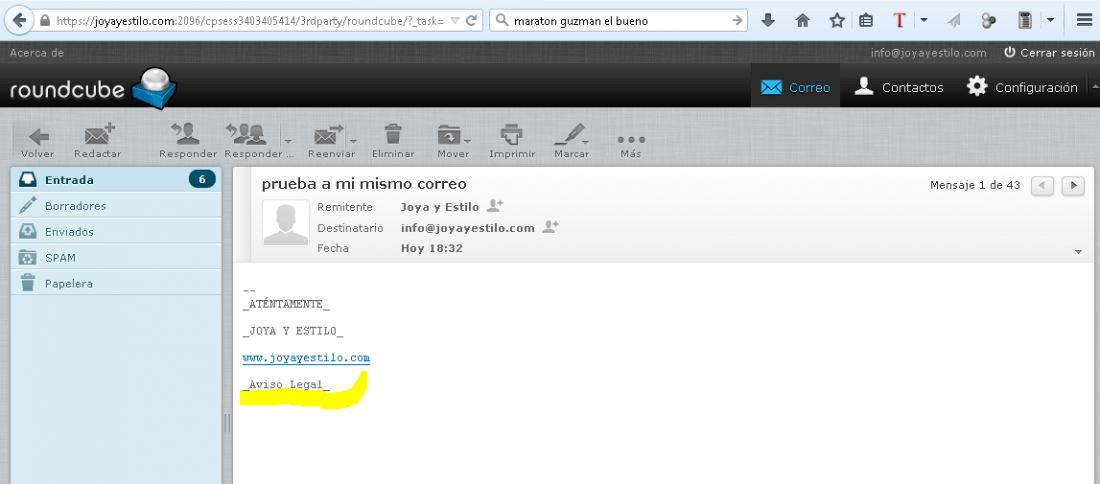Go to the browser home page
This screenshot has height=484, width=1100.
click(803, 21)
